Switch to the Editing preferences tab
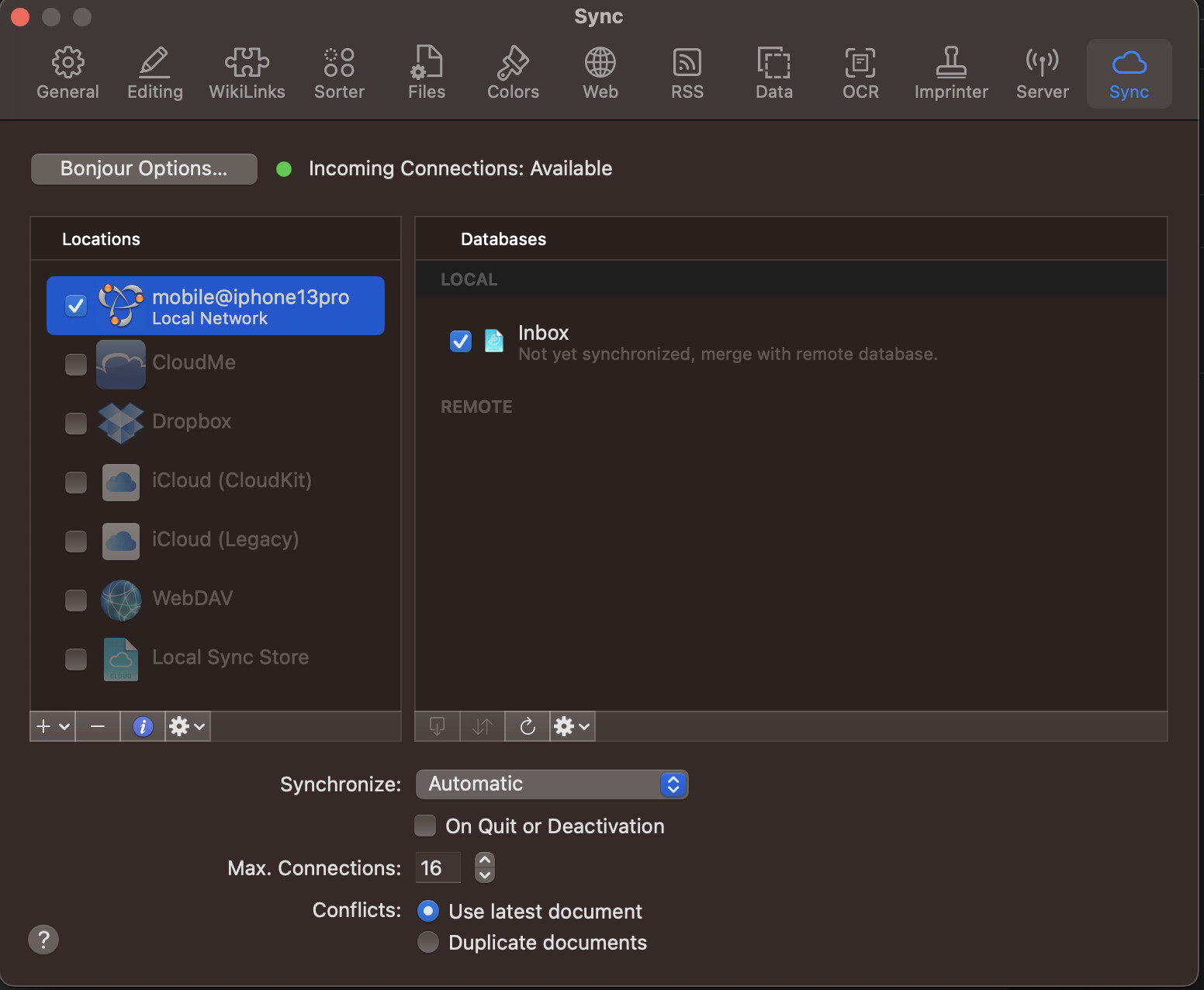 [154, 72]
